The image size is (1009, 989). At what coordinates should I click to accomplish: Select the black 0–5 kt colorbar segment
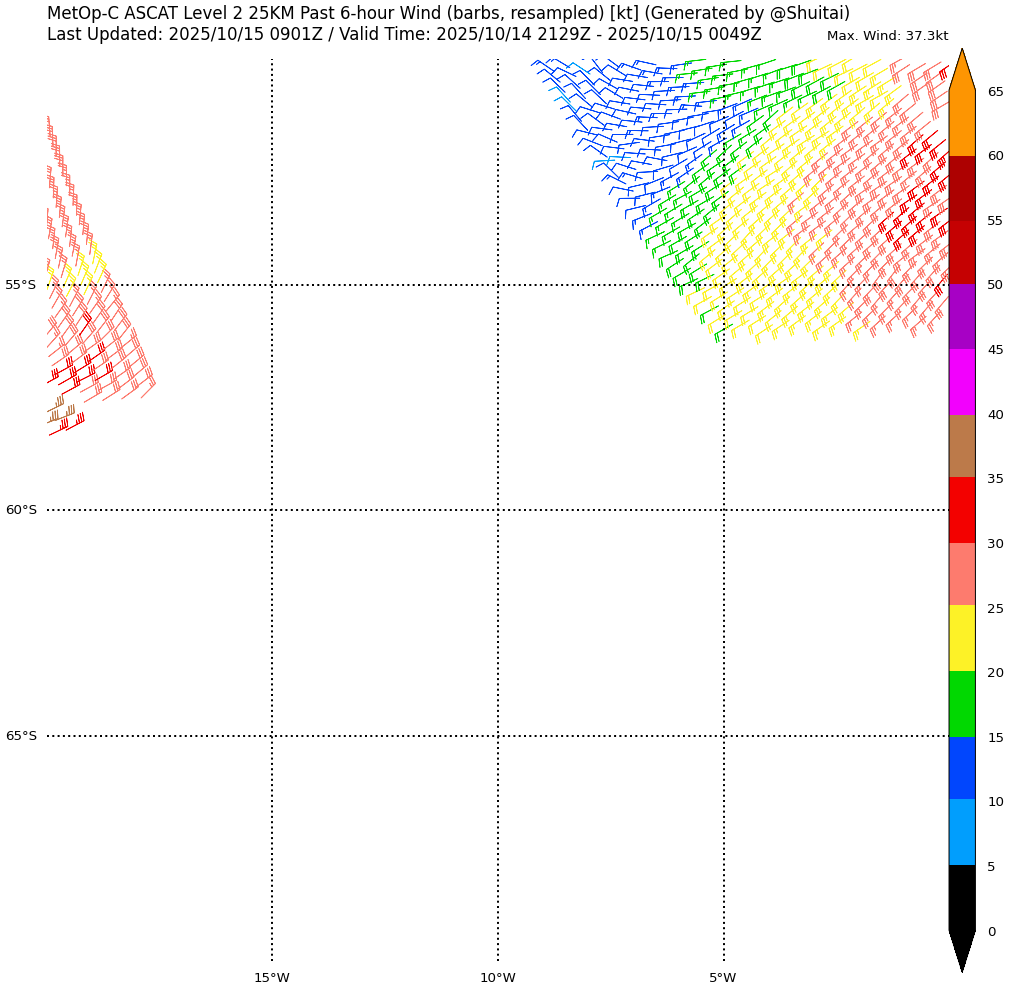pos(961,898)
